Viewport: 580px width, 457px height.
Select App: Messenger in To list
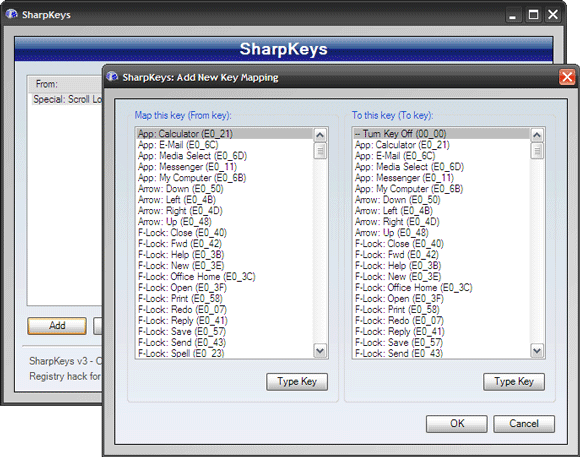click(x=442, y=178)
